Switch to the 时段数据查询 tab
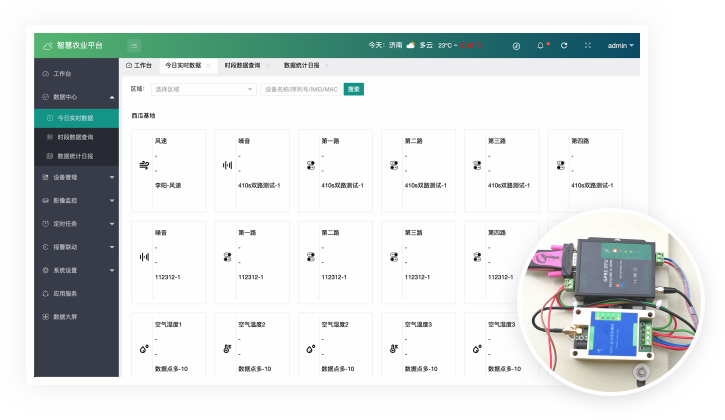The height and width of the screenshot is (420, 725). point(242,65)
